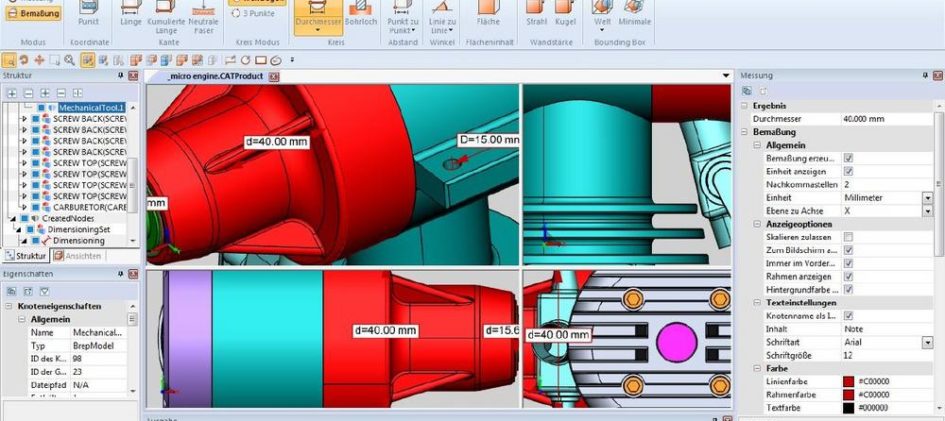Select the CARBURETOR node in structure tree
Screen dimensions: 945x421
[90, 207]
